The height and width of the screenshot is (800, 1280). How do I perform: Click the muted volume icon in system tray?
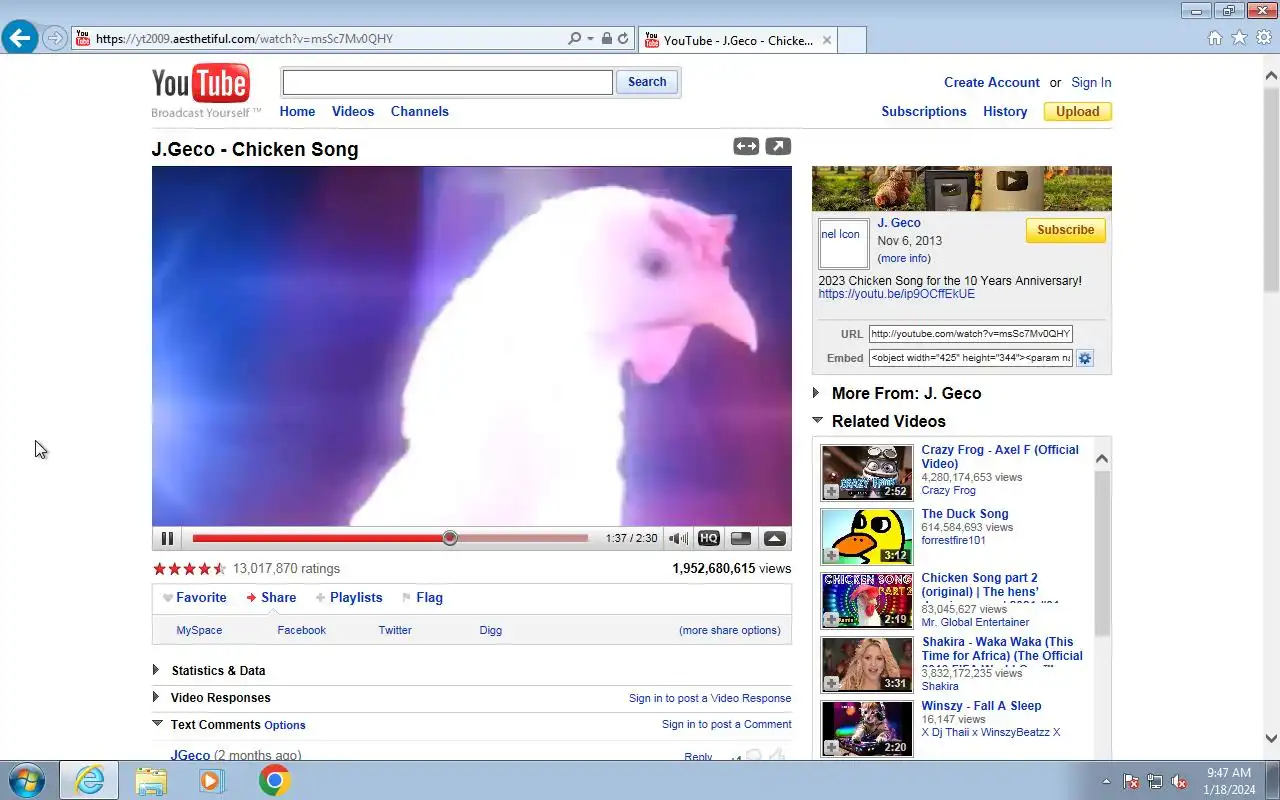tap(1180, 781)
